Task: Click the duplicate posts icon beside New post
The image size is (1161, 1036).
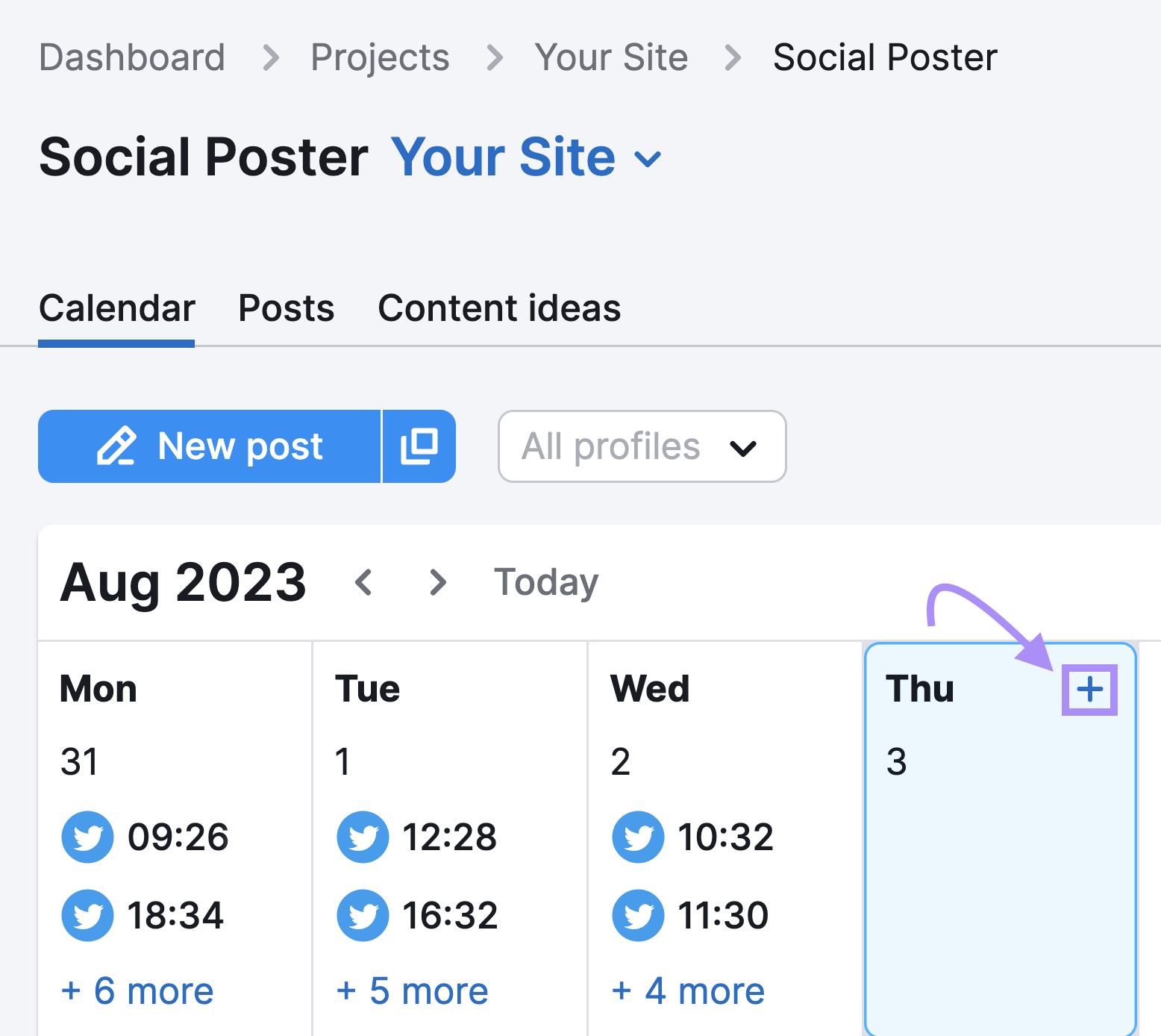Action: click(419, 446)
